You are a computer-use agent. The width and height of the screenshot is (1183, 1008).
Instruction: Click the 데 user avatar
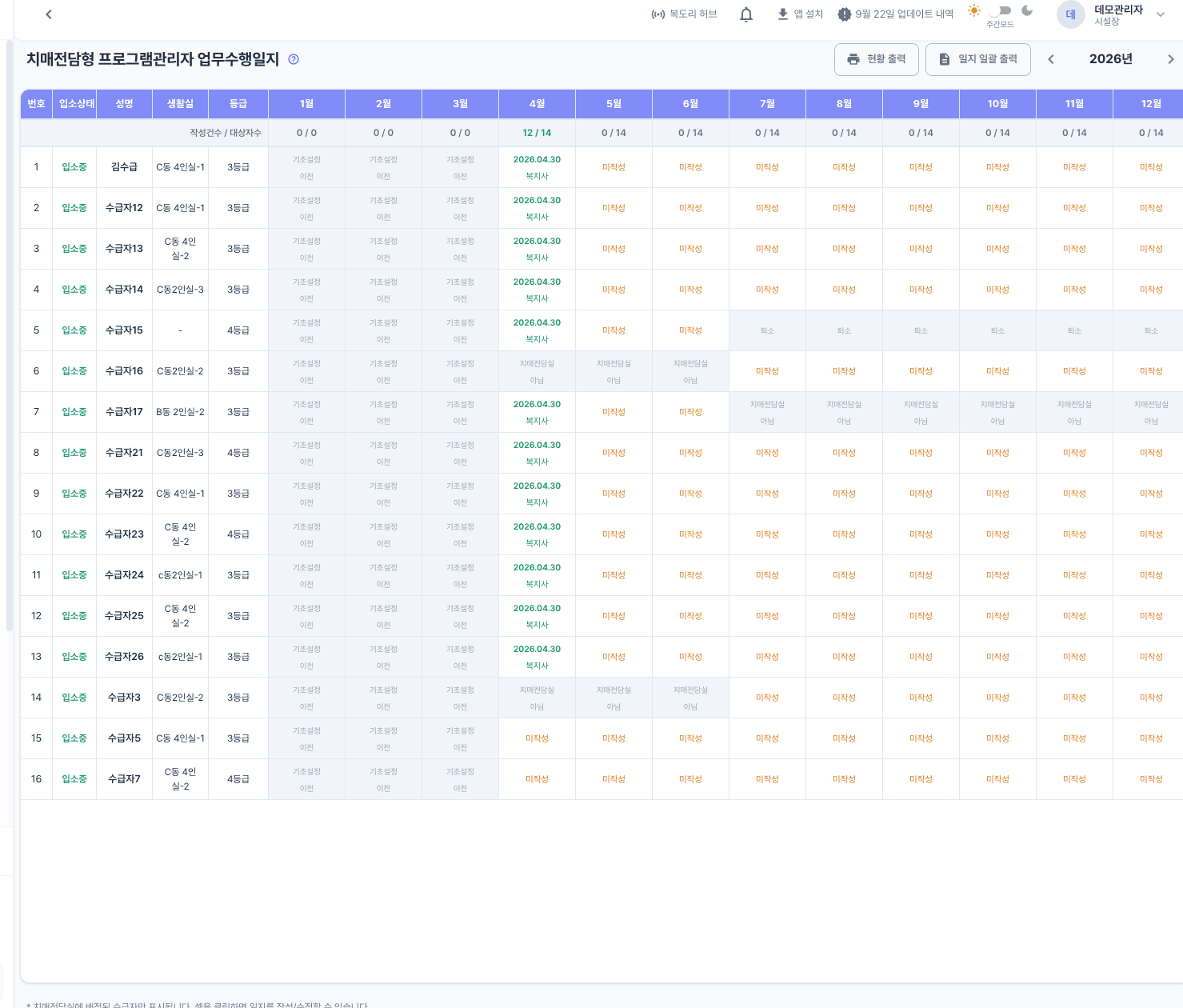(x=1070, y=14)
